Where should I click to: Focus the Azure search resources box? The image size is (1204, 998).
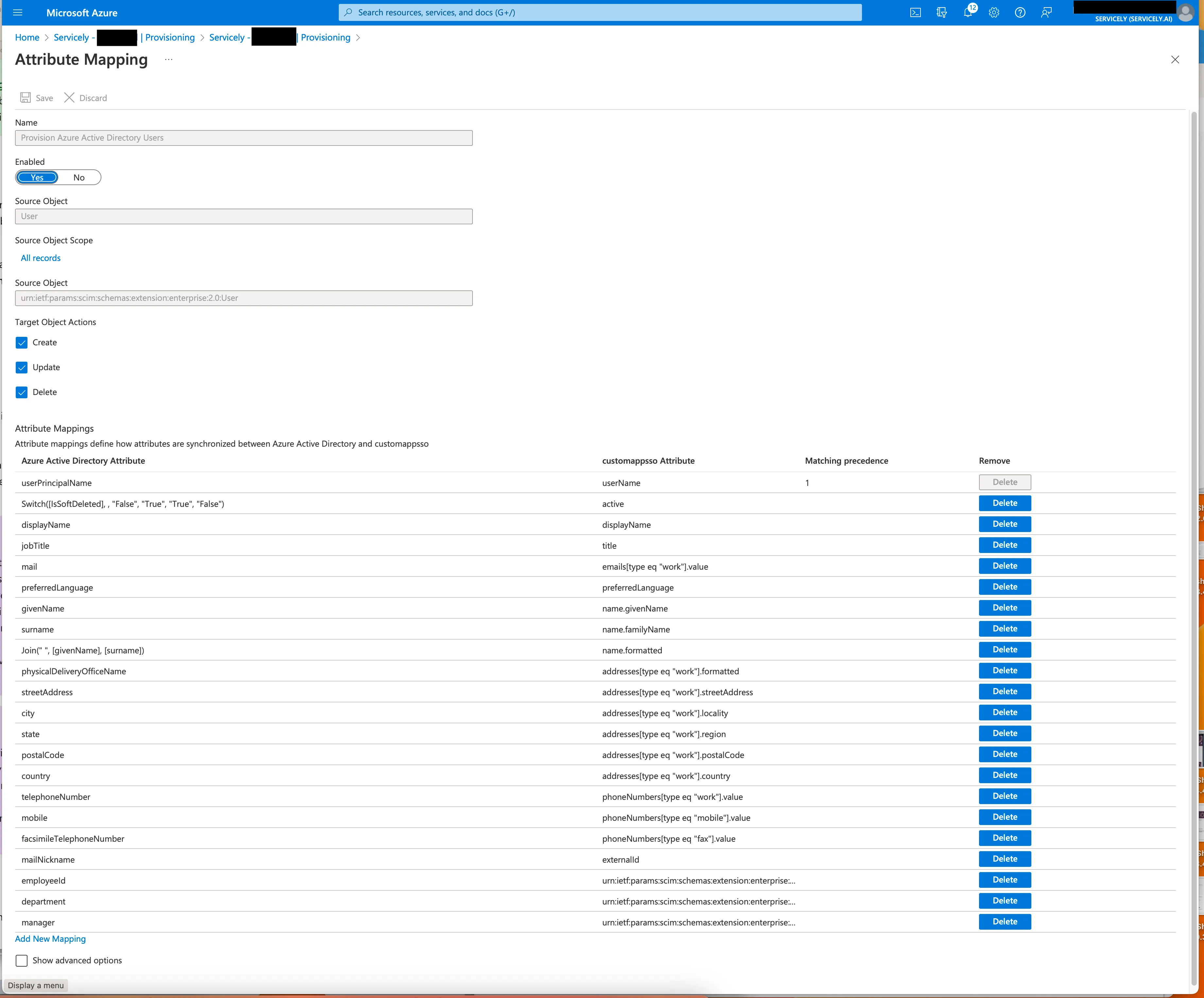[x=600, y=13]
